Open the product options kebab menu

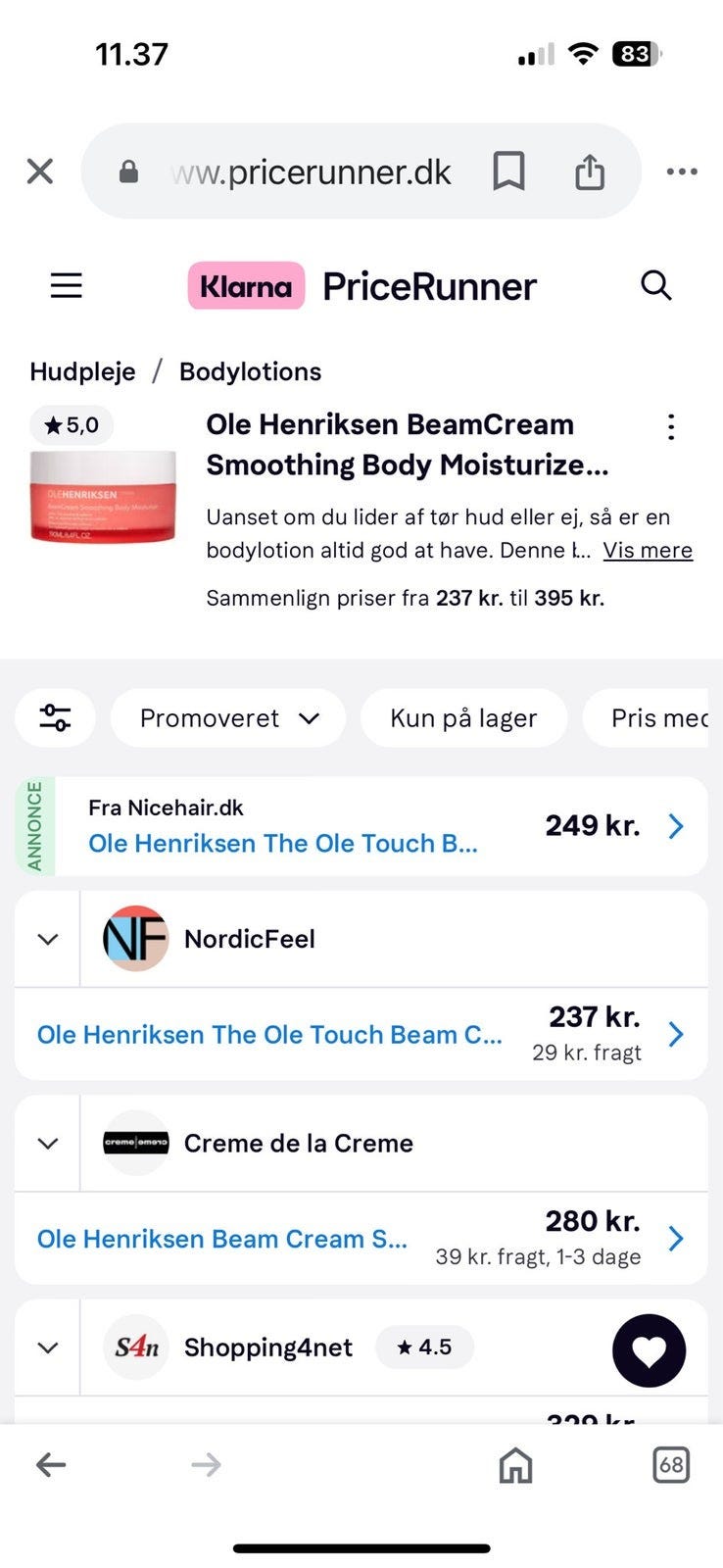point(671,426)
